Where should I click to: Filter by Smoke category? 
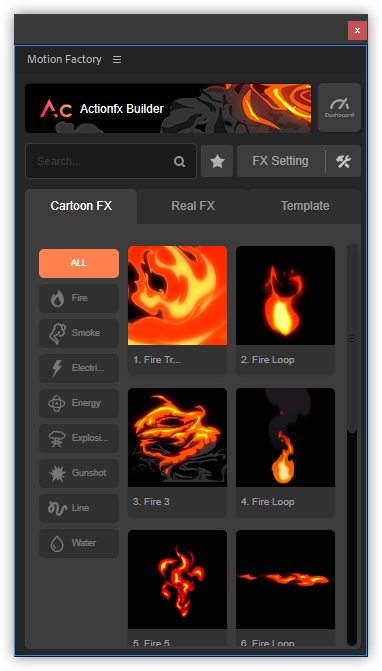tap(79, 333)
